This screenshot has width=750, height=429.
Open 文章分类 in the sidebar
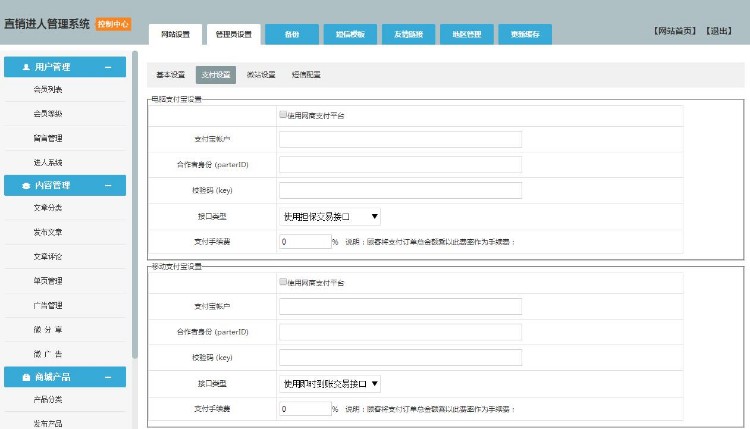tap(48, 208)
